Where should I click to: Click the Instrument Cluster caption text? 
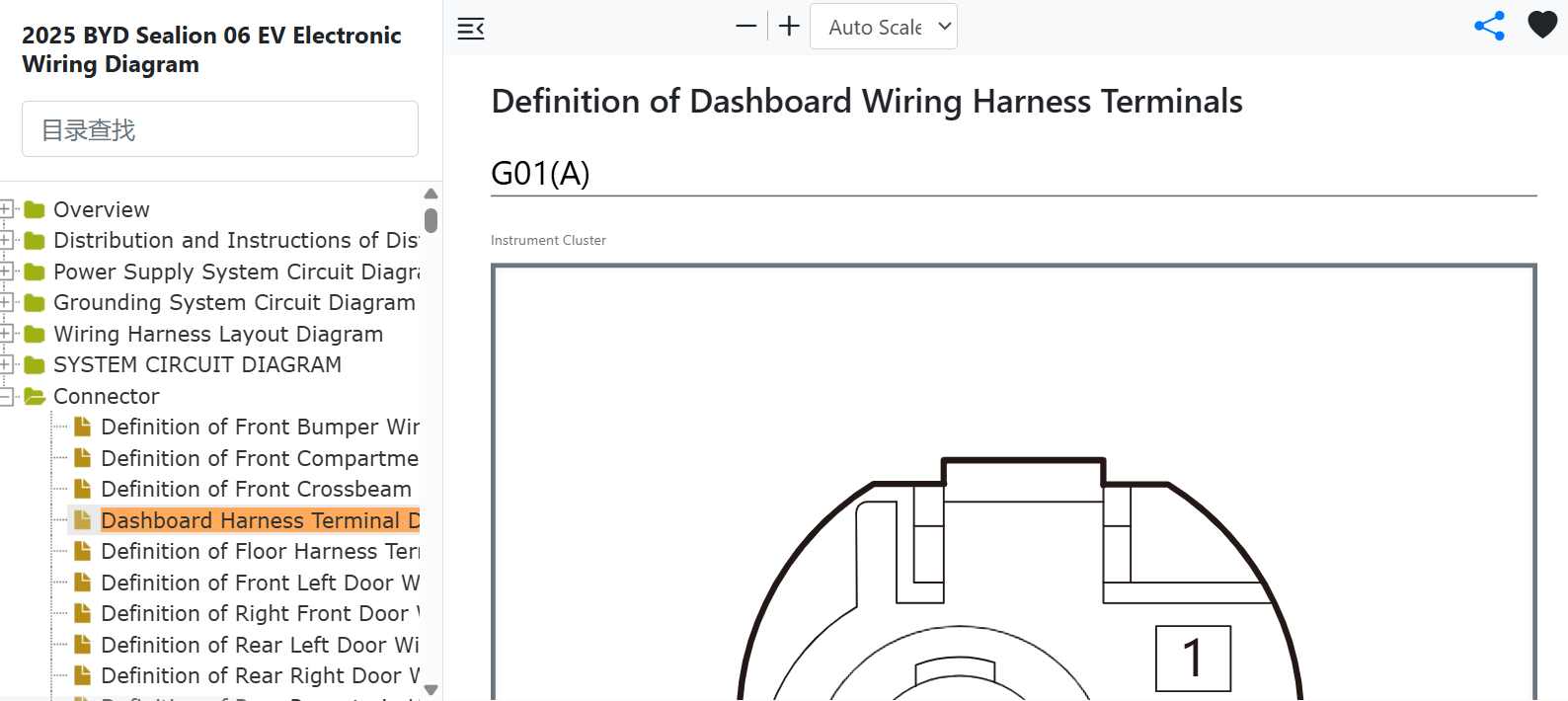tap(548, 240)
